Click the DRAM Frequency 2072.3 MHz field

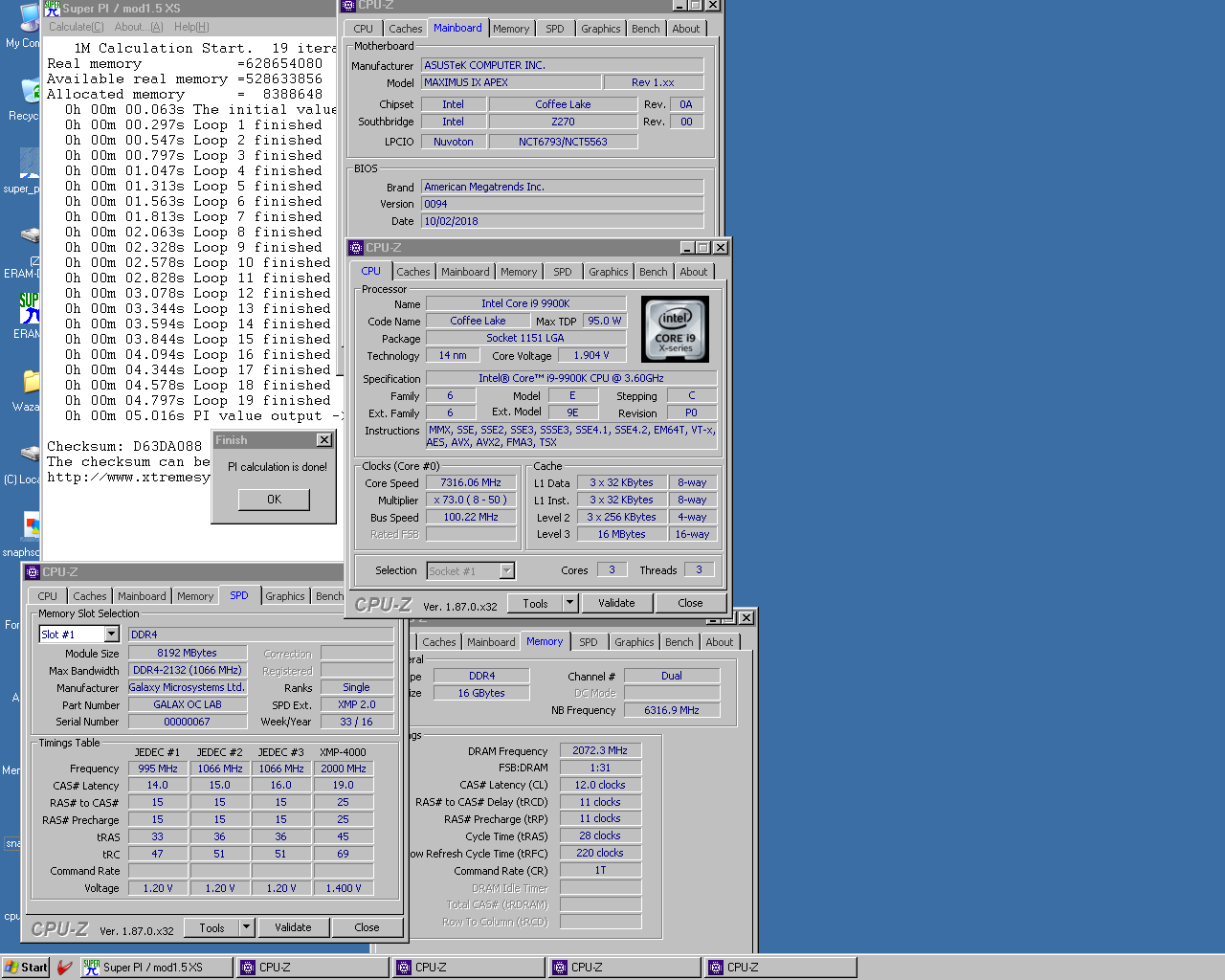600,750
